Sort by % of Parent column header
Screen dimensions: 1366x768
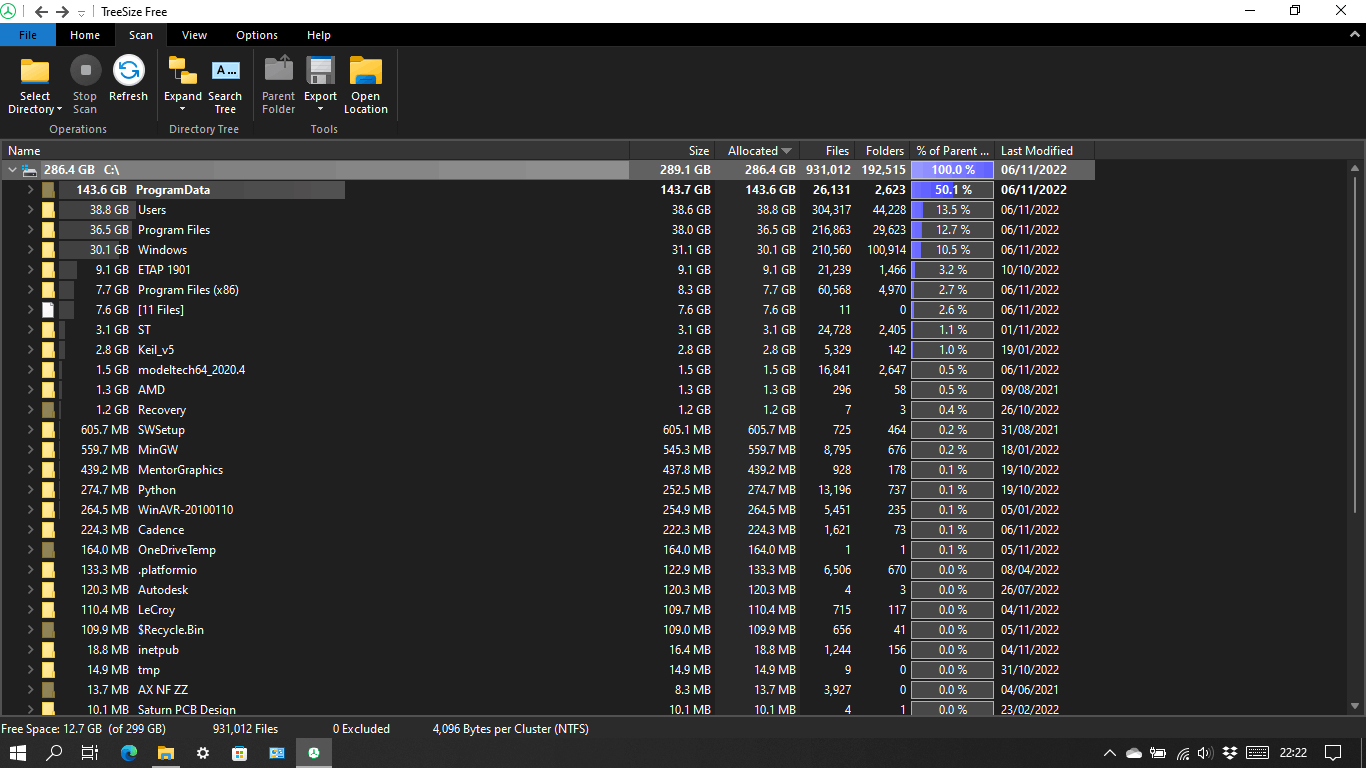tap(953, 151)
